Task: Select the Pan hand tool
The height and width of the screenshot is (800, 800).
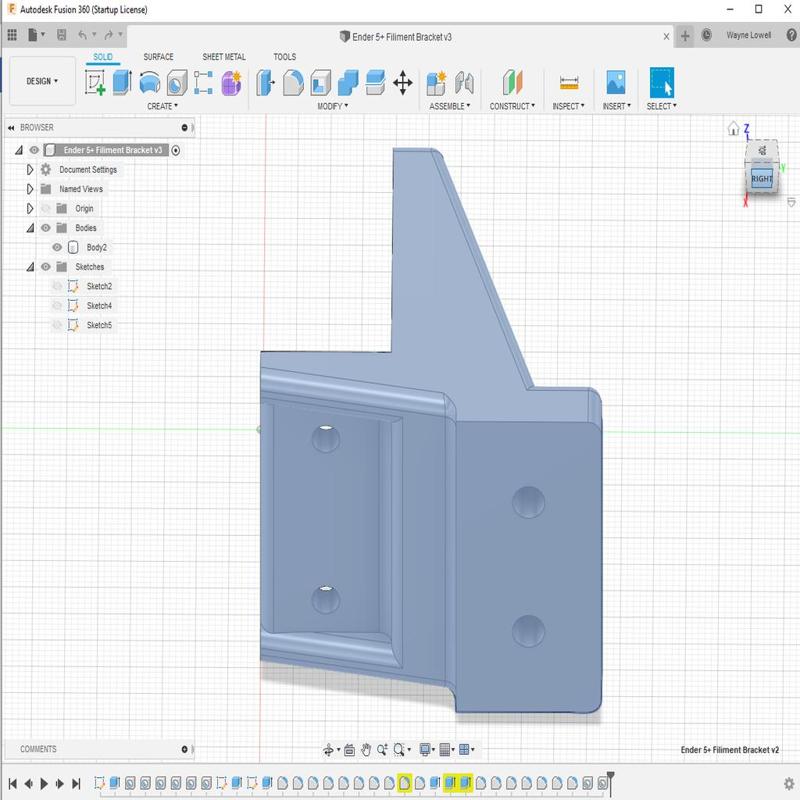Action: pyautogui.click(x=366, y=749)
